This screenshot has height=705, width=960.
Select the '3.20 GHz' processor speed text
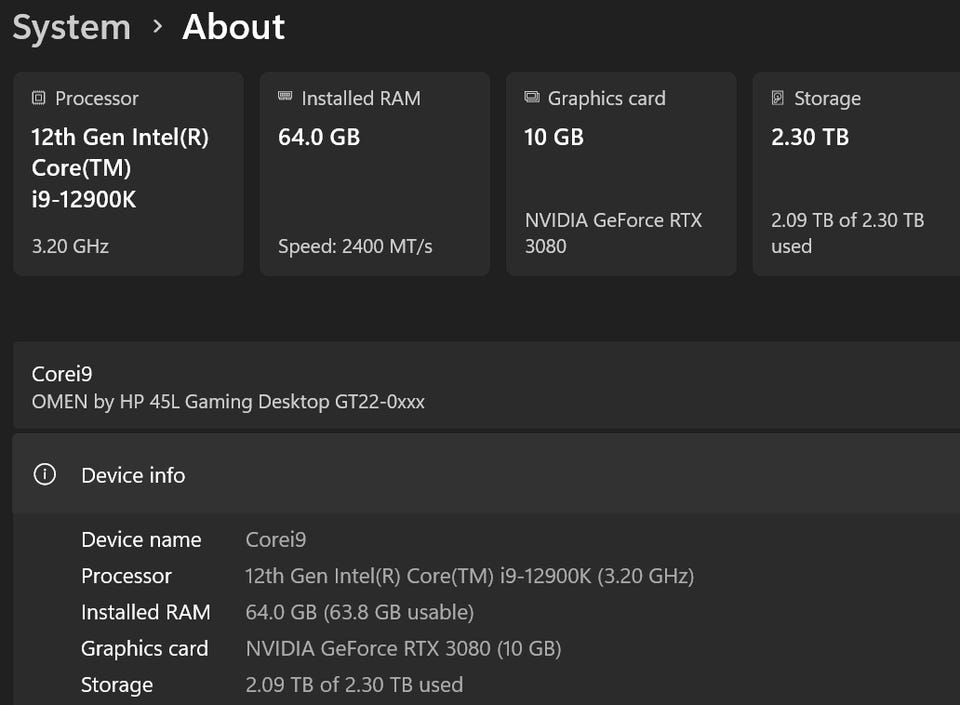(x=70, y=246)
